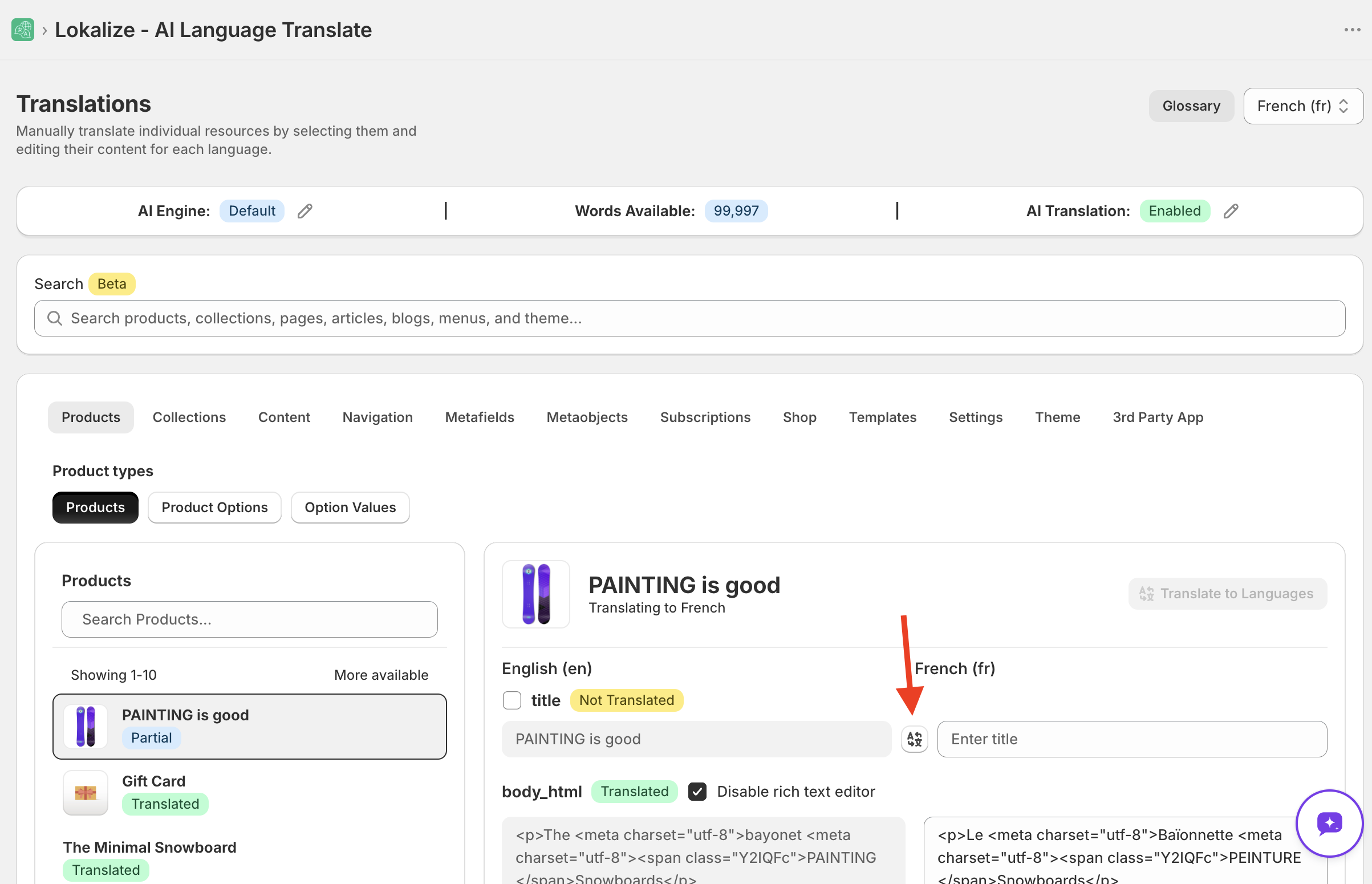Image resolution: width=1372 pixels, height=884 pixels.
Task: Select the Option Values filter
Action: coord(350,508)
